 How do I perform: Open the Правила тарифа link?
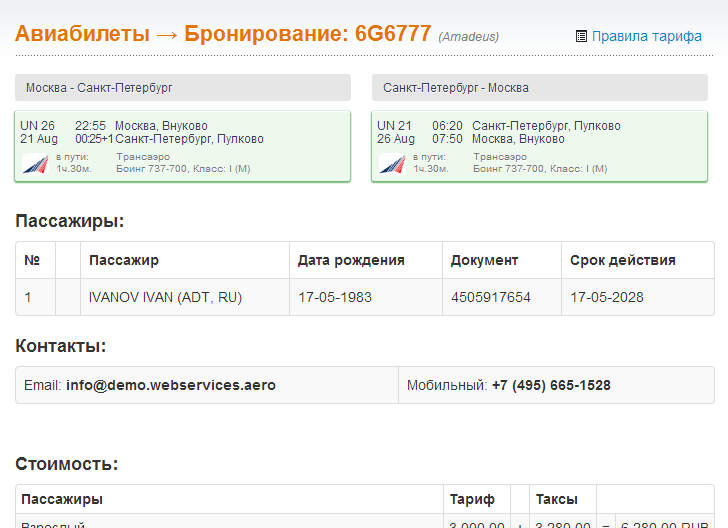tap(646, 36)
